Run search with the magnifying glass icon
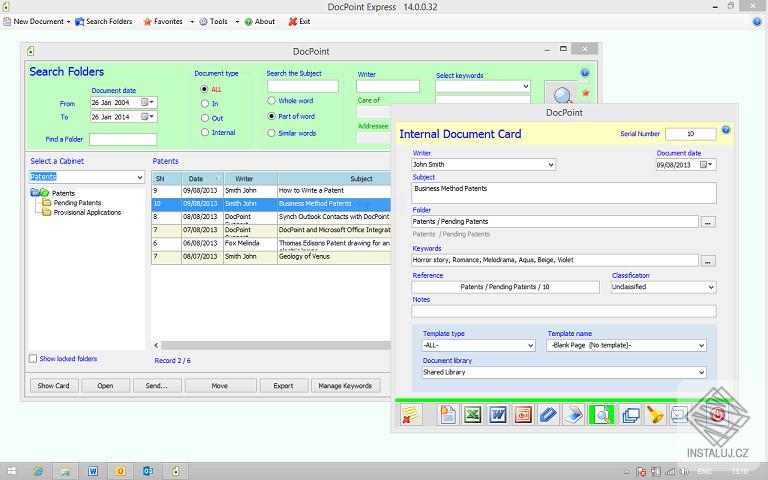This screenshot has width=768, height=480. coord(562,94)
